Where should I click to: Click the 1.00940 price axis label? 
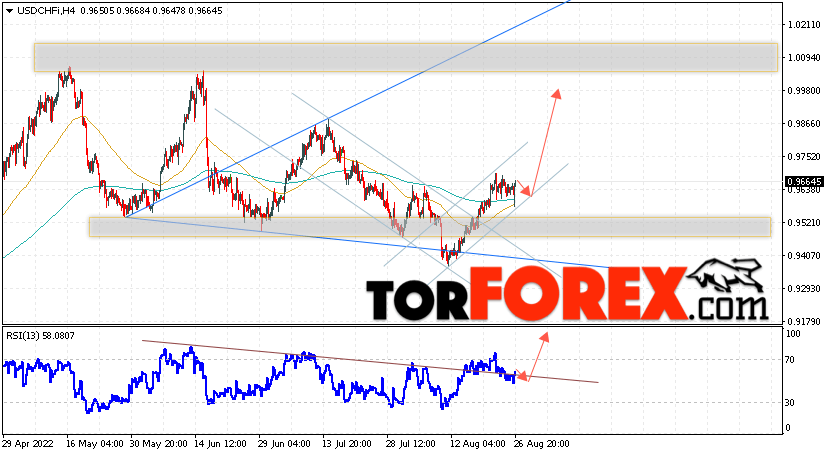(x=804, y=58)
